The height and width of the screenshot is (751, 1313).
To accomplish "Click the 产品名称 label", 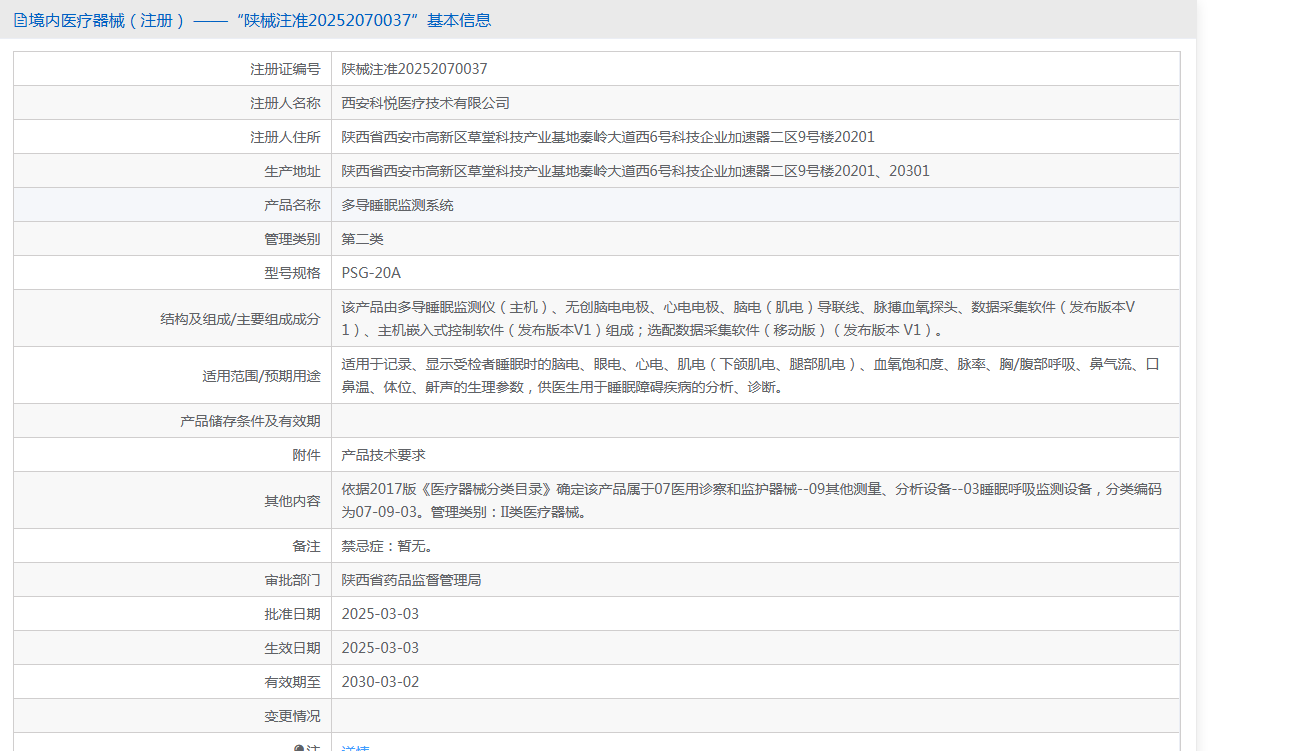I will [292, 205].
